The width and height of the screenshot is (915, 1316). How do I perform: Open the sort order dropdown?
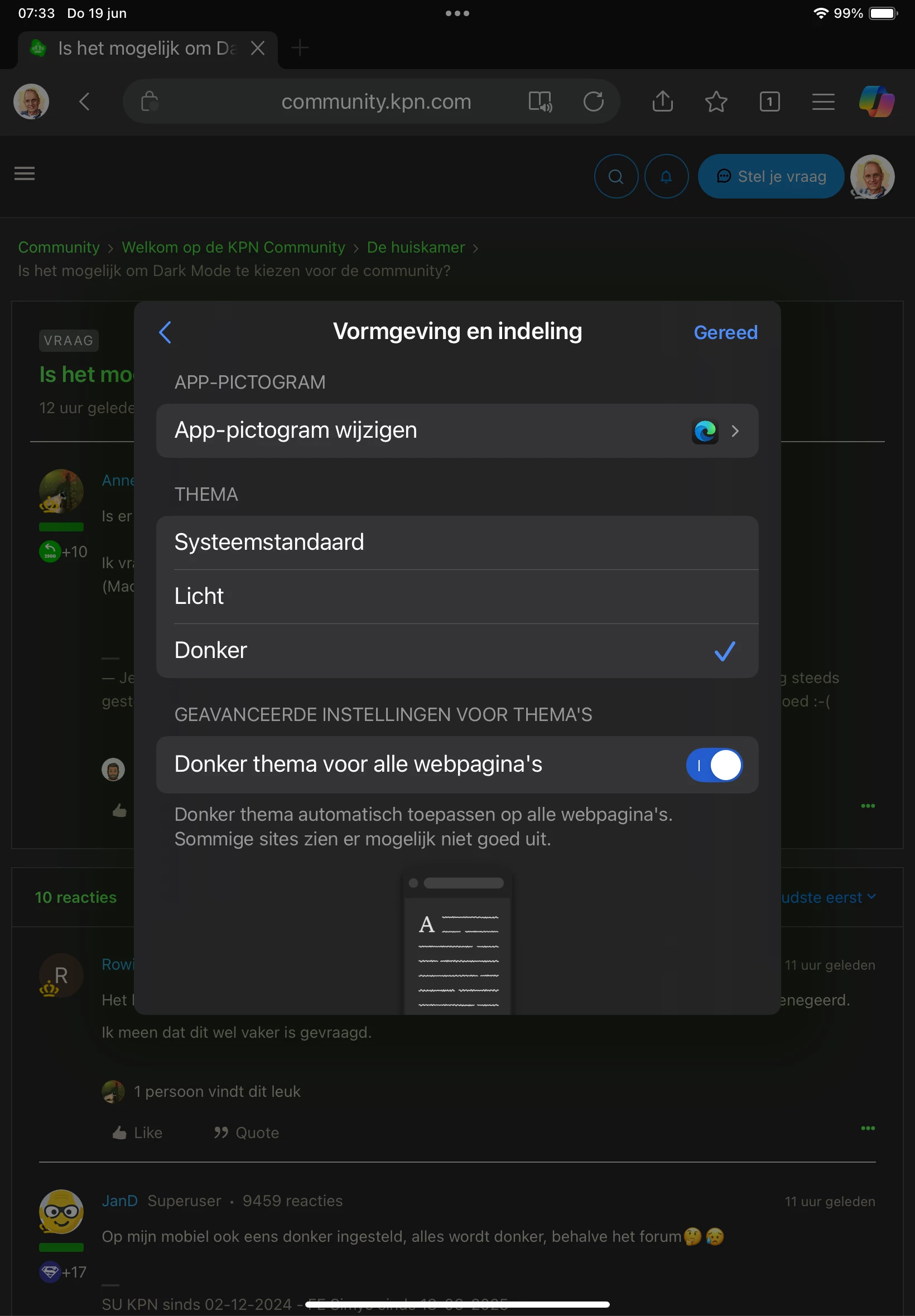(829, 897)
